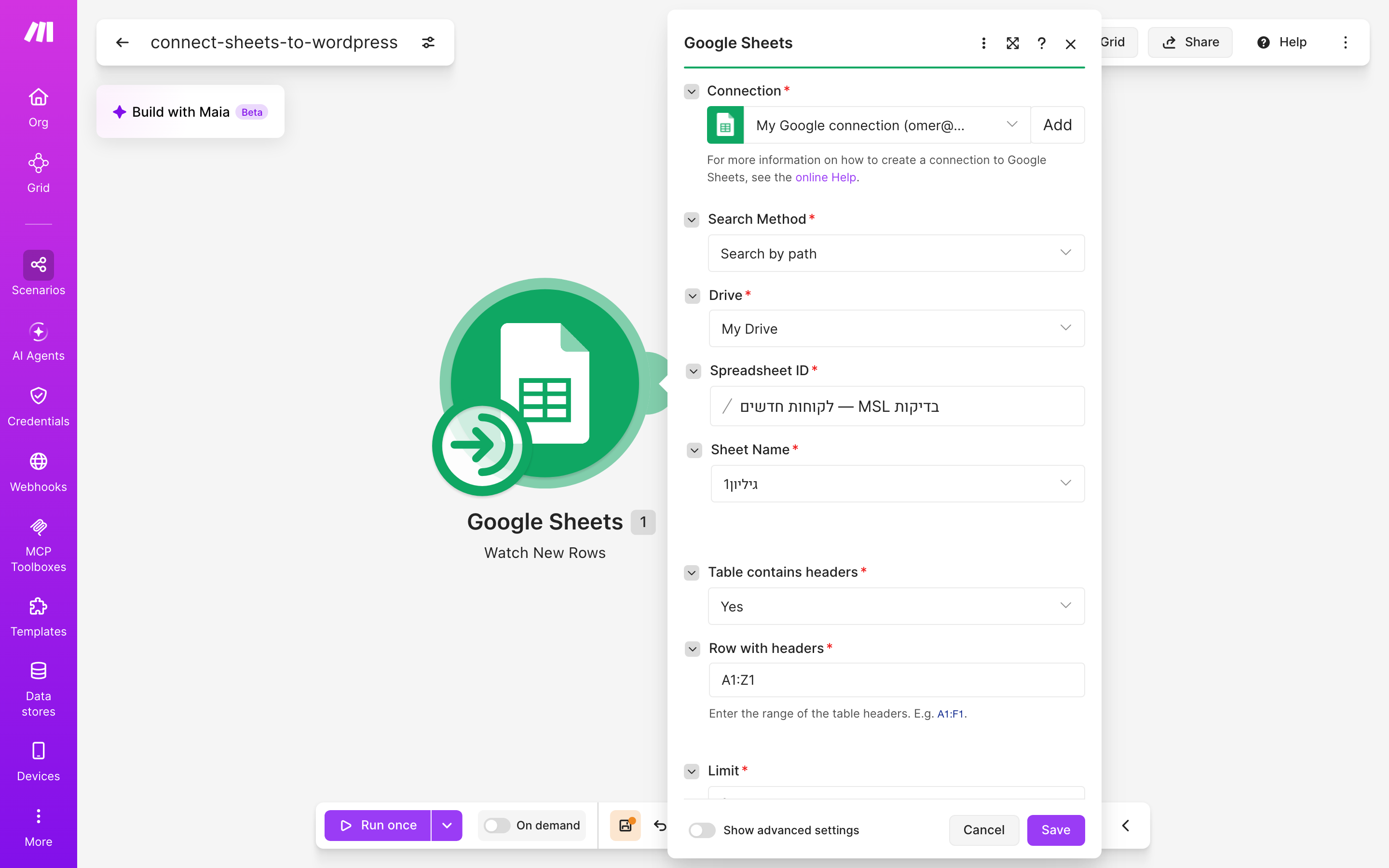Collapse the Row with headers section
1389x868 pixels.
[x=693, y=649]
